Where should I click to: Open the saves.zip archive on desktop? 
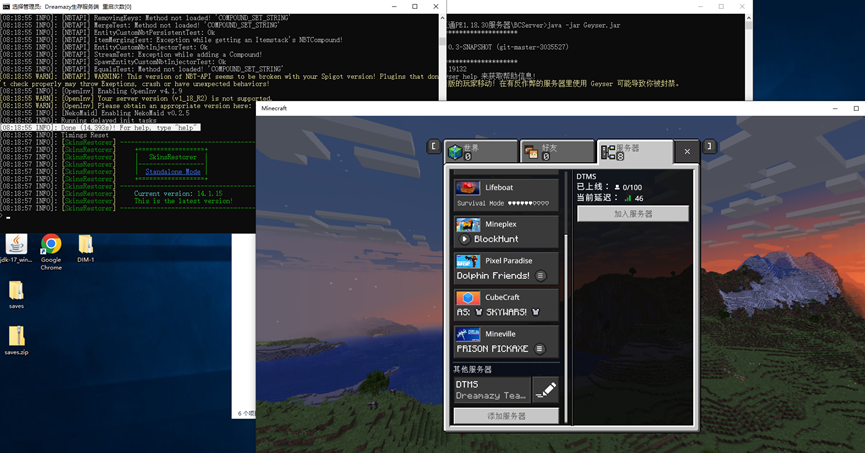point(16,337)
